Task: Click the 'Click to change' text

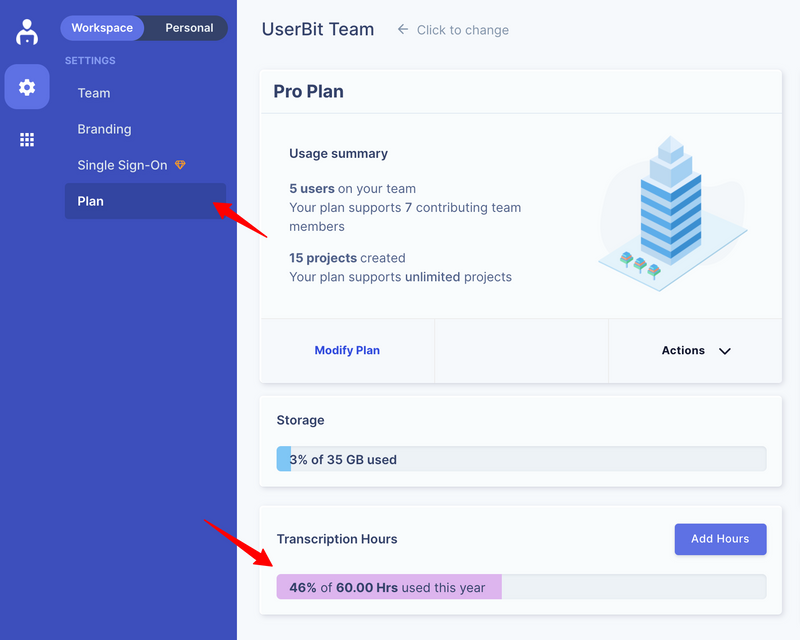Action: click(462, 30)
